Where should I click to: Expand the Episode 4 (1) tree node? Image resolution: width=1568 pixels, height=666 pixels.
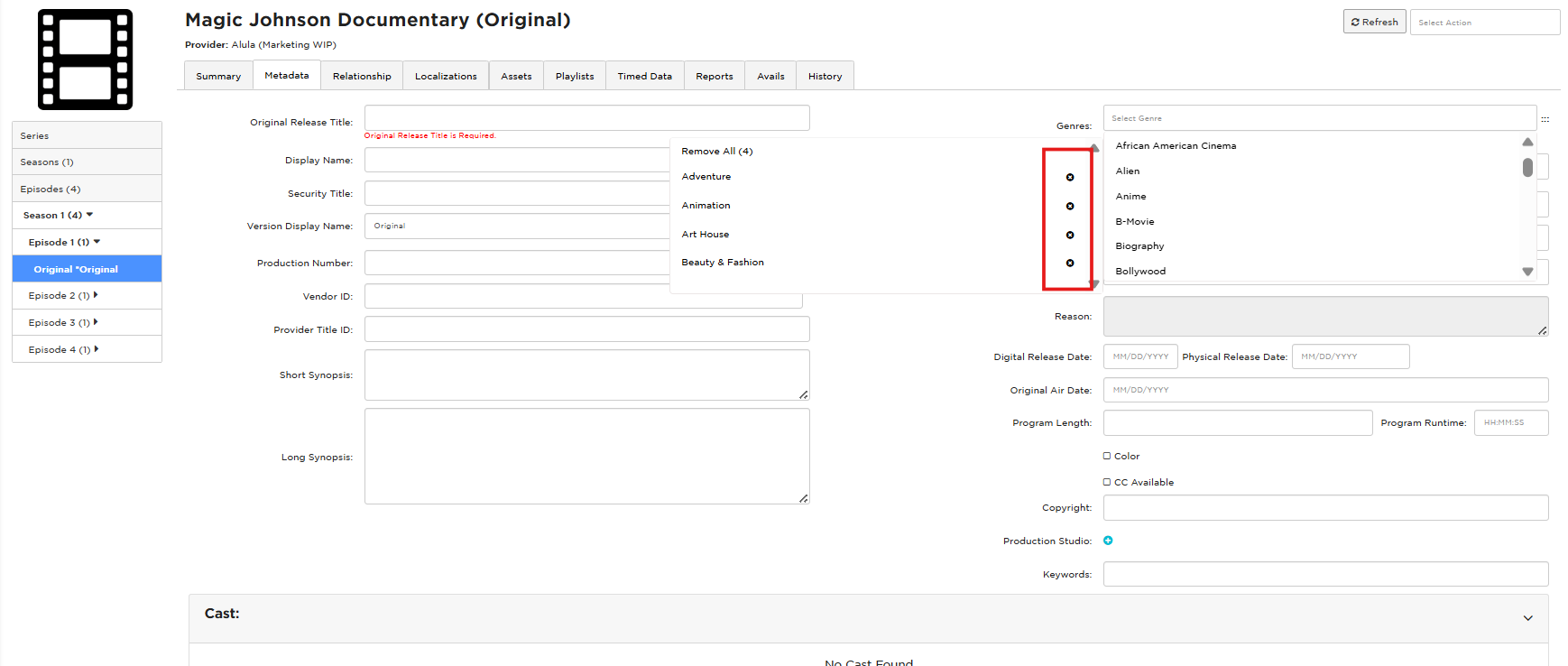pyautogui.click(x=96, y=349)
